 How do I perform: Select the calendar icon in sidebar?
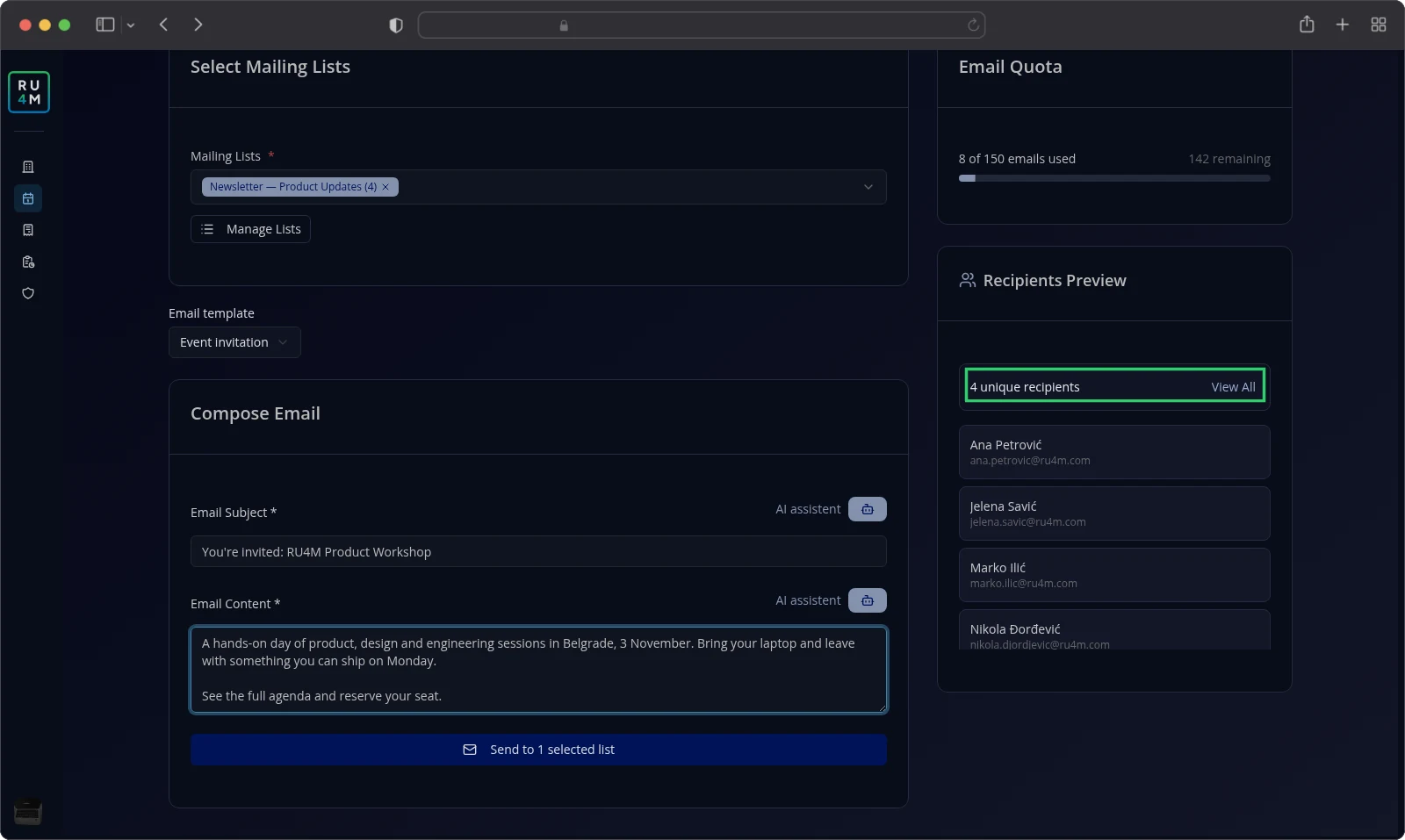pyautogui.click(x=28, y=198)
